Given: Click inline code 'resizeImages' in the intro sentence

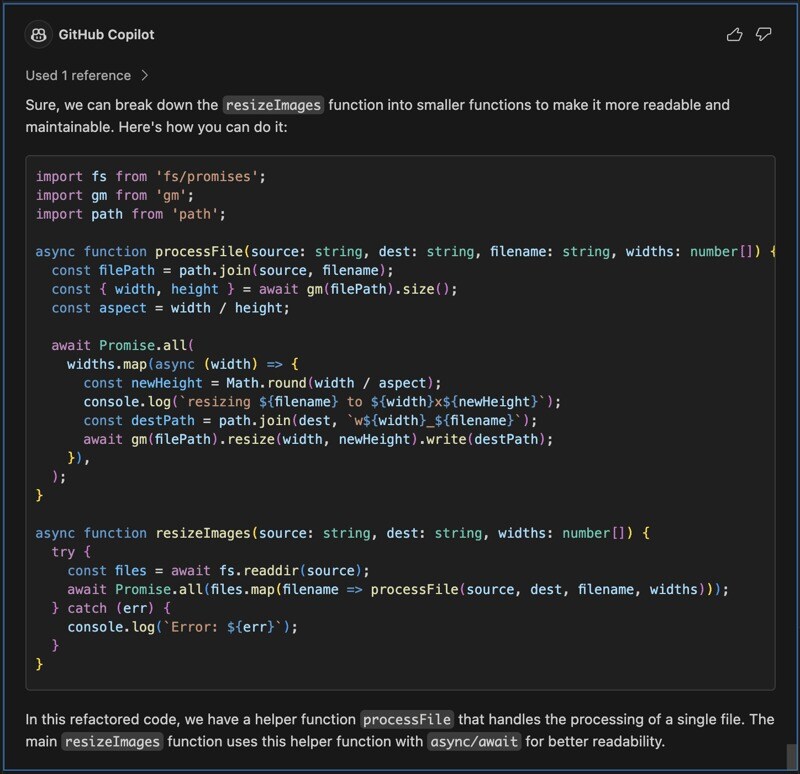Looking at the screenshot, I should click(273, 105).
